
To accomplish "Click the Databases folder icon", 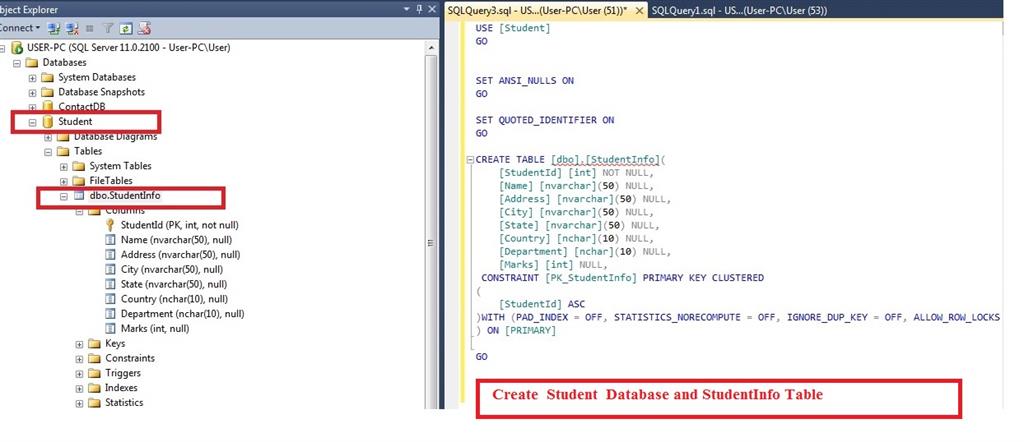I will coord(31,63).
